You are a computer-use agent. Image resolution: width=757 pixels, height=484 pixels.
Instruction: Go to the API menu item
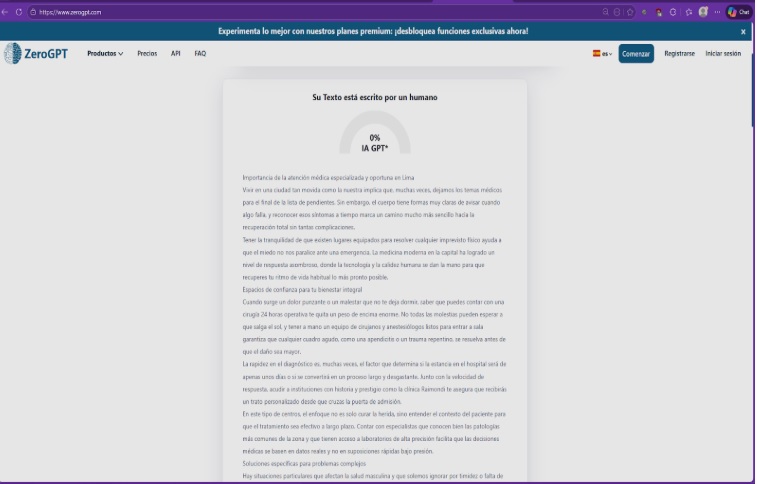coord(176,53)
